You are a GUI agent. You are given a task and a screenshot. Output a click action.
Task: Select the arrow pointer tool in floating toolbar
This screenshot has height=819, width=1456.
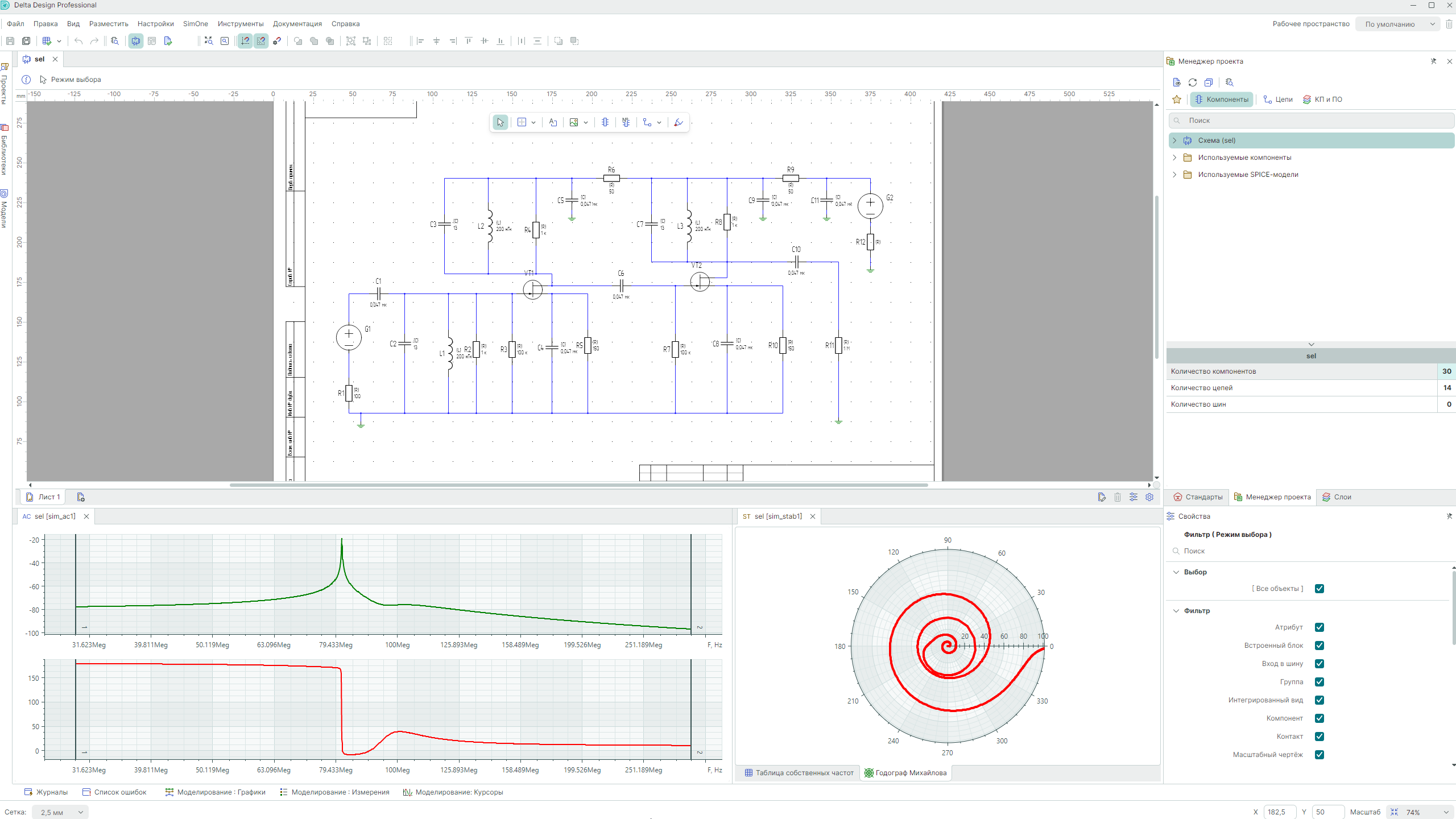[500, 122]
